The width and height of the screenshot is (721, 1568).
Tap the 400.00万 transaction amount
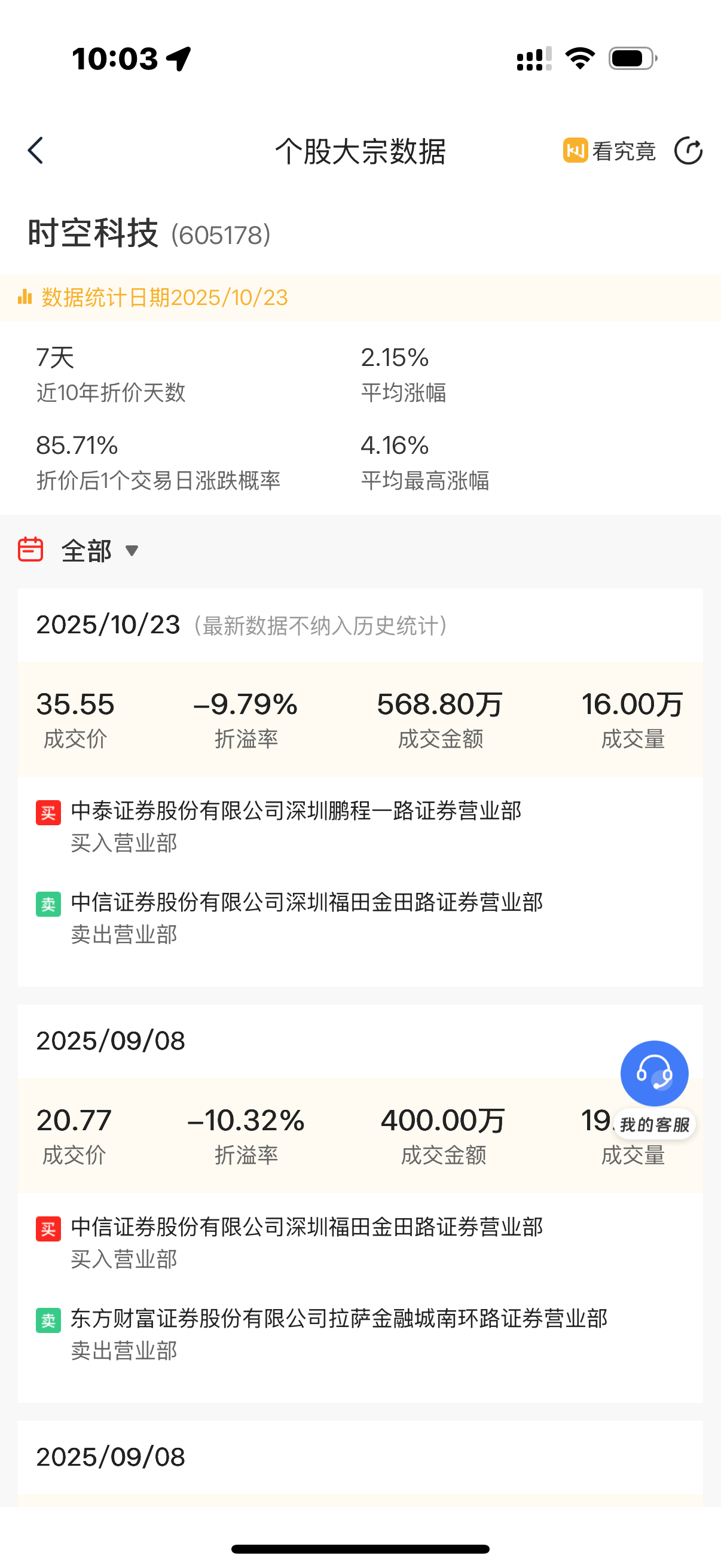(x=443, y=1121)
